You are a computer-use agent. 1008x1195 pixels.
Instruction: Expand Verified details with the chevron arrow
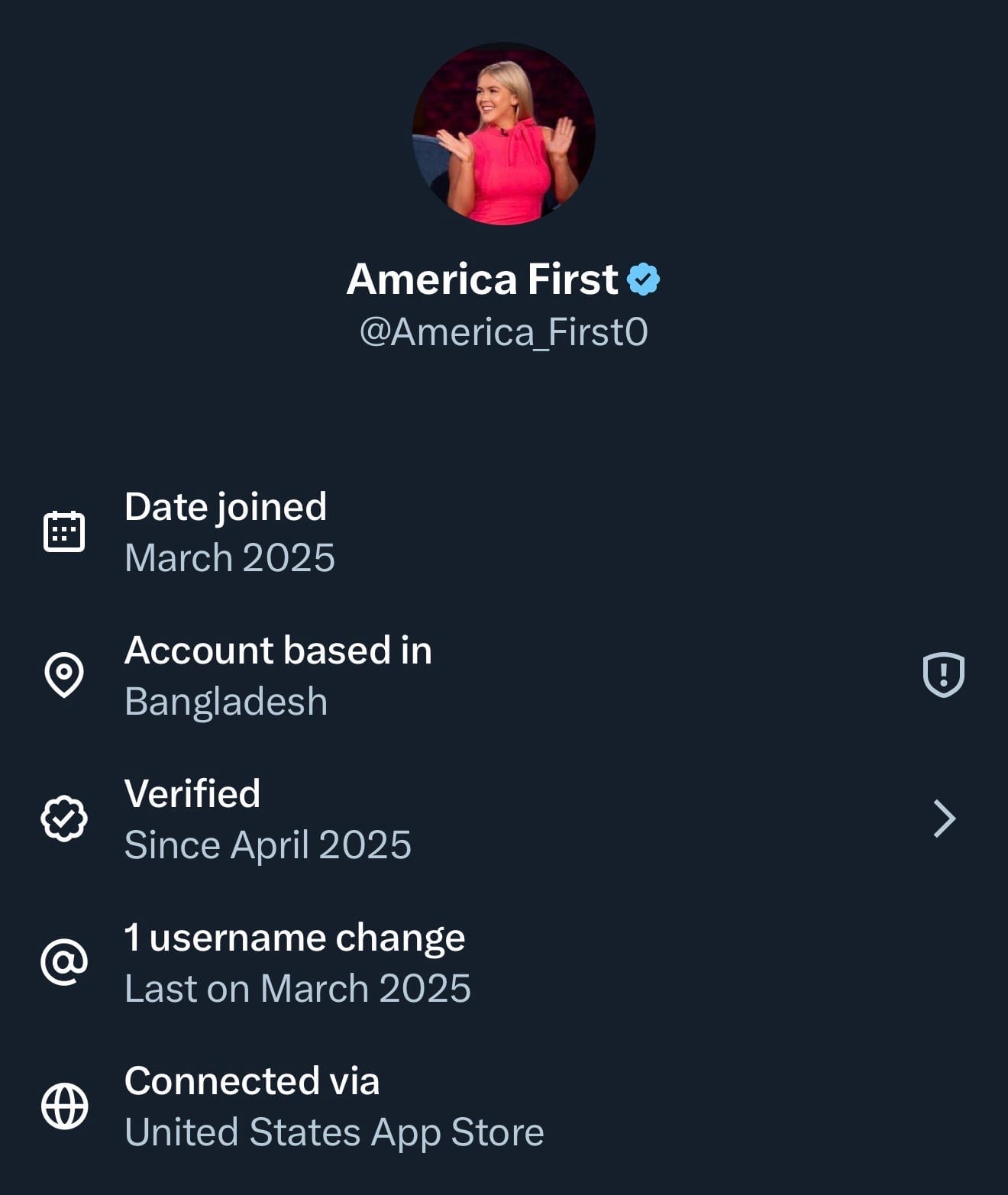[945, 819]
